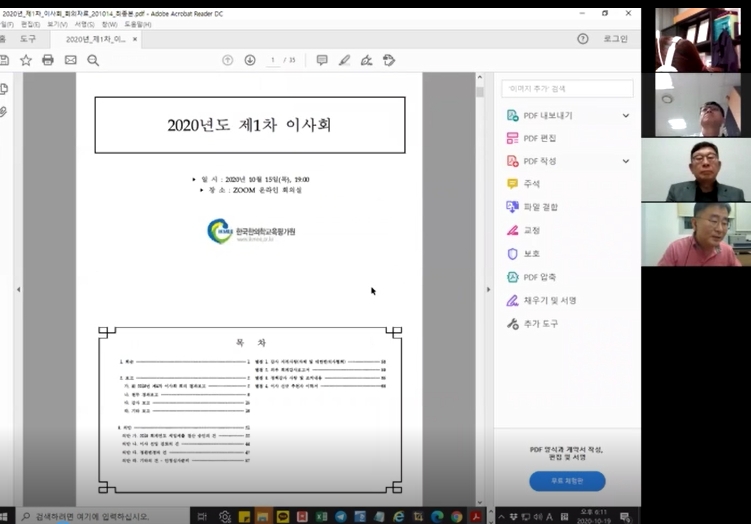The height and width of the screenshot is (524, 751).
Task: Click the 로그인 sign-in link
Action: tap(615, 39)
